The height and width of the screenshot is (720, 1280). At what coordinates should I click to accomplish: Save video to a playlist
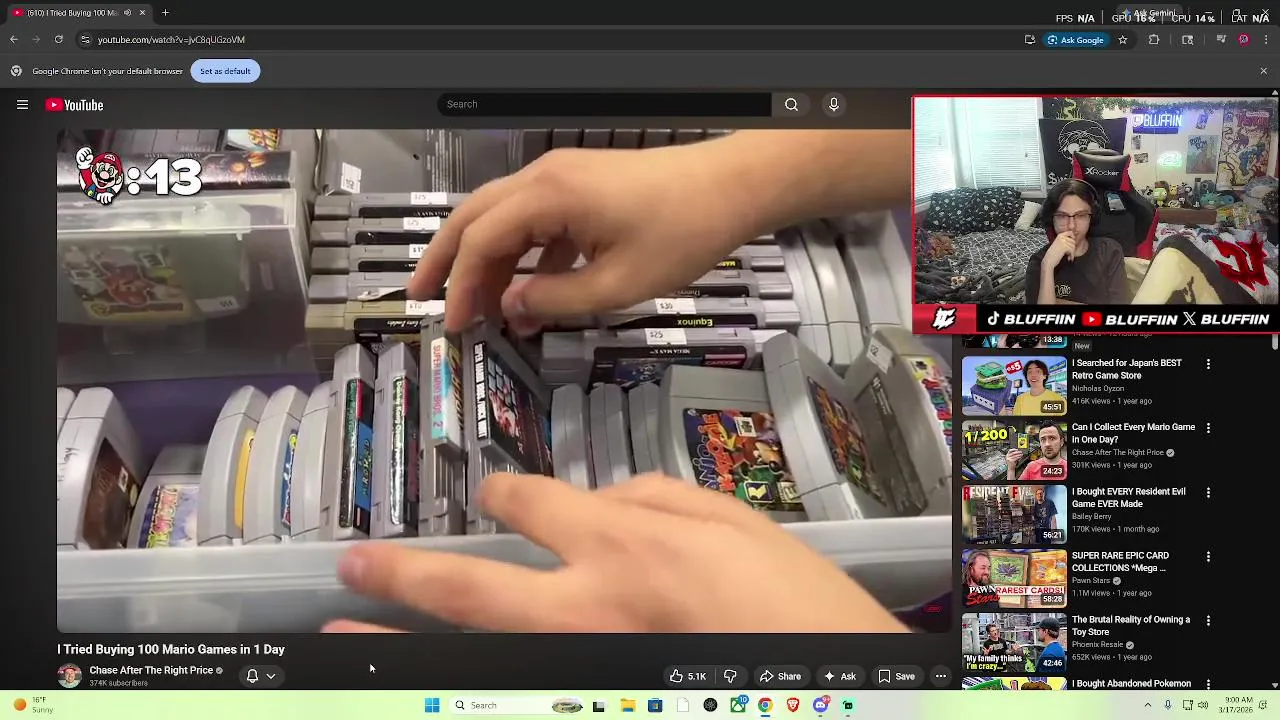[896, 677]
